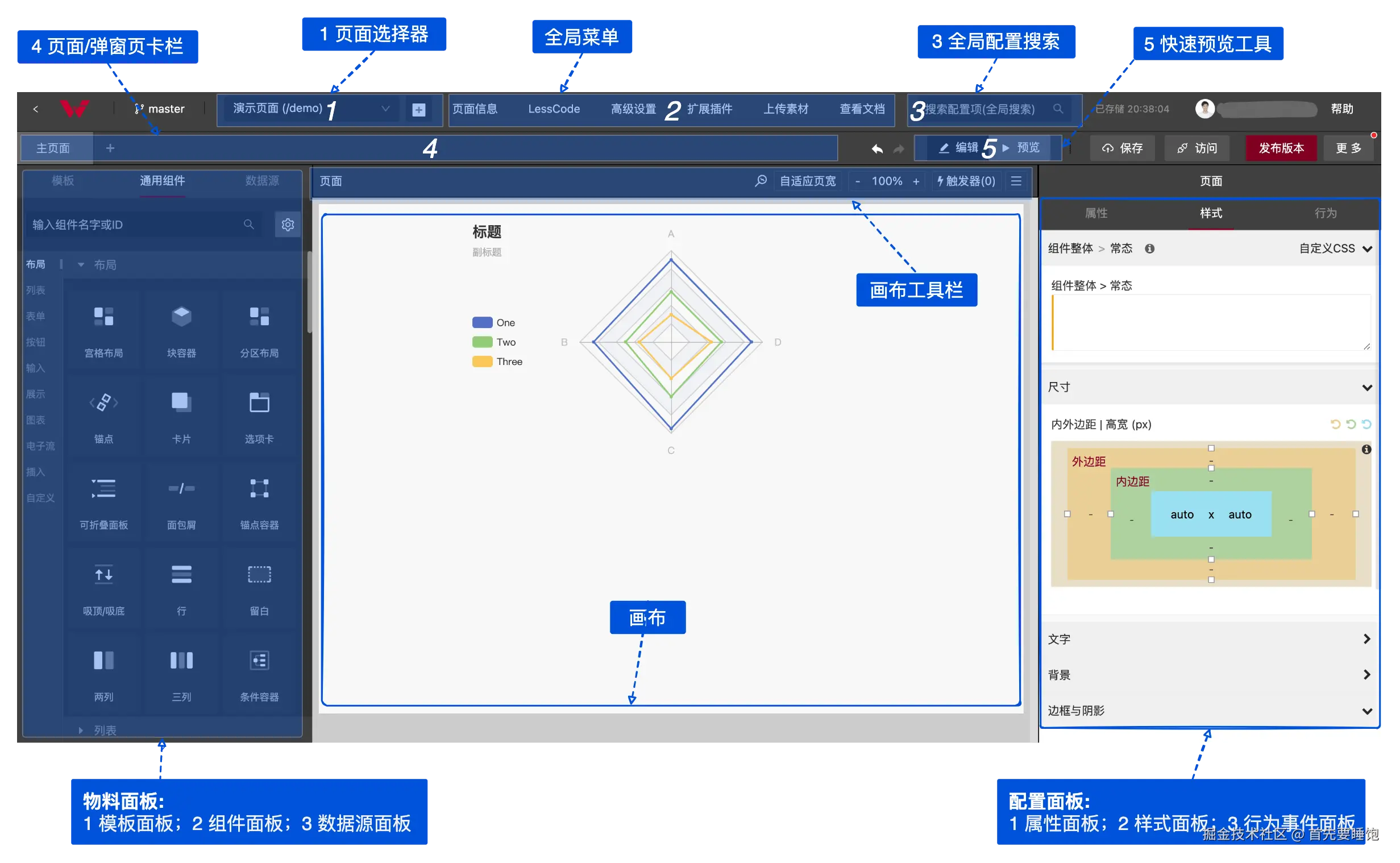Switch to the 属性 properties tab
This screenshot has width=1400, height=863.
1096,213
